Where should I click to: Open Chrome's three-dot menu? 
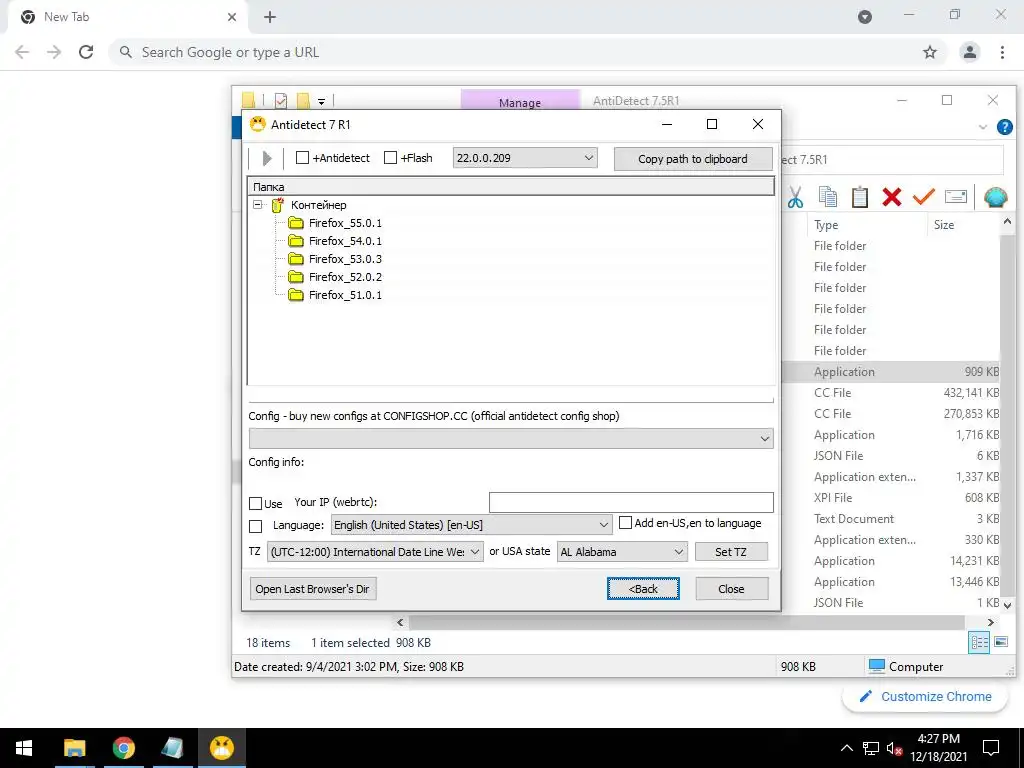tap(1002, 52)
